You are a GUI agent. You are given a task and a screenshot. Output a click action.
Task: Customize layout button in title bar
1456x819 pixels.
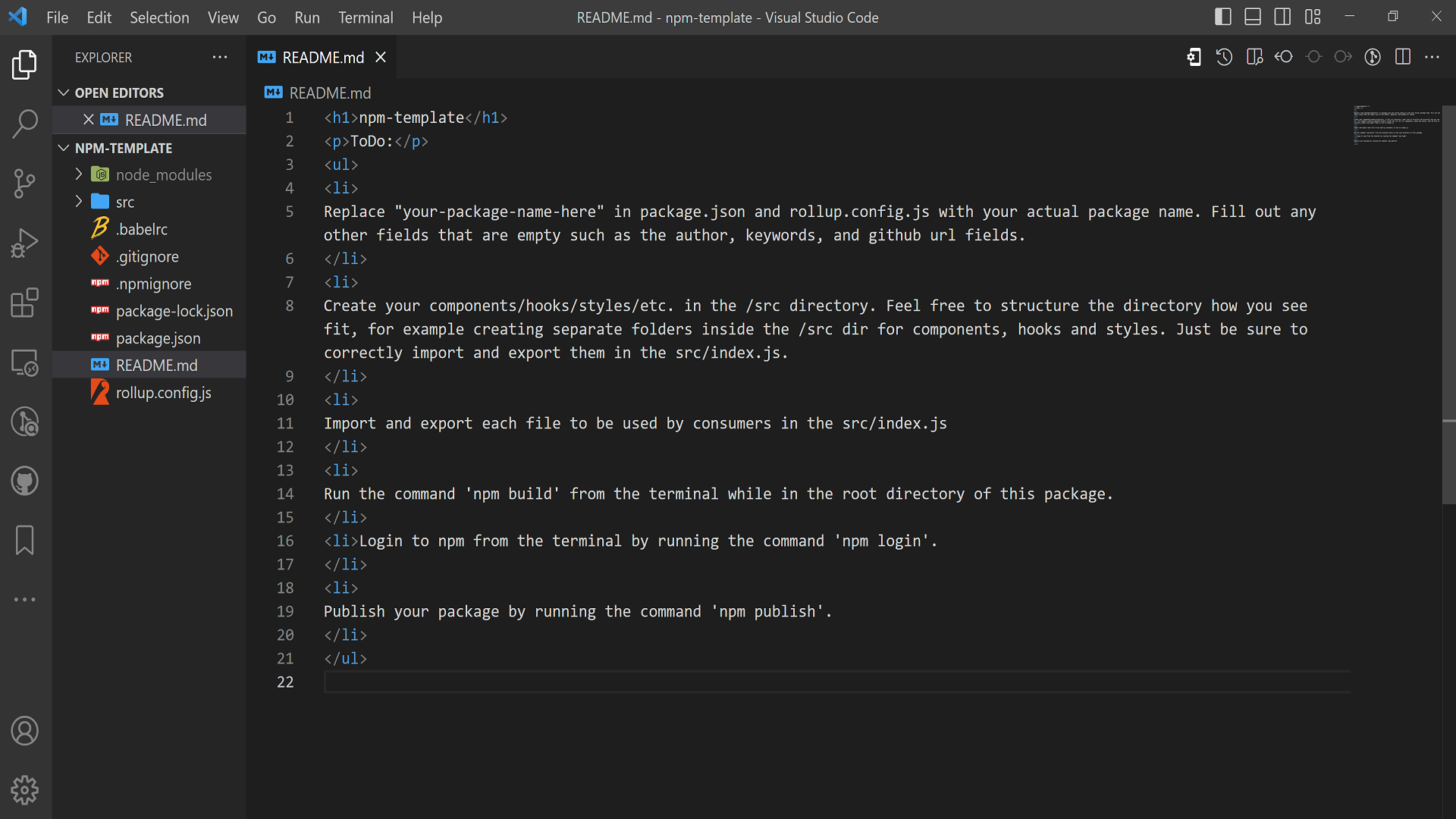coord(1313,17)
